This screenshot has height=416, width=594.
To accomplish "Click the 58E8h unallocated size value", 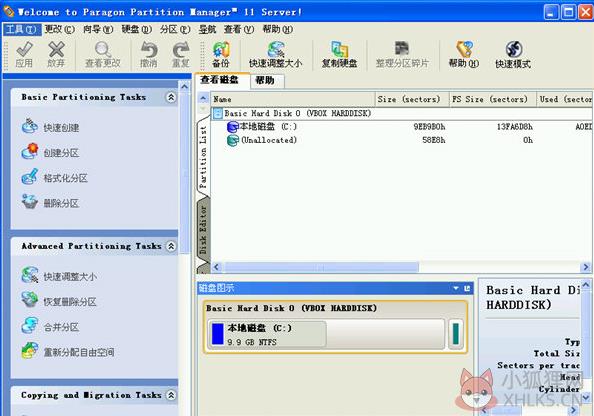I will [x=434, y=140].
